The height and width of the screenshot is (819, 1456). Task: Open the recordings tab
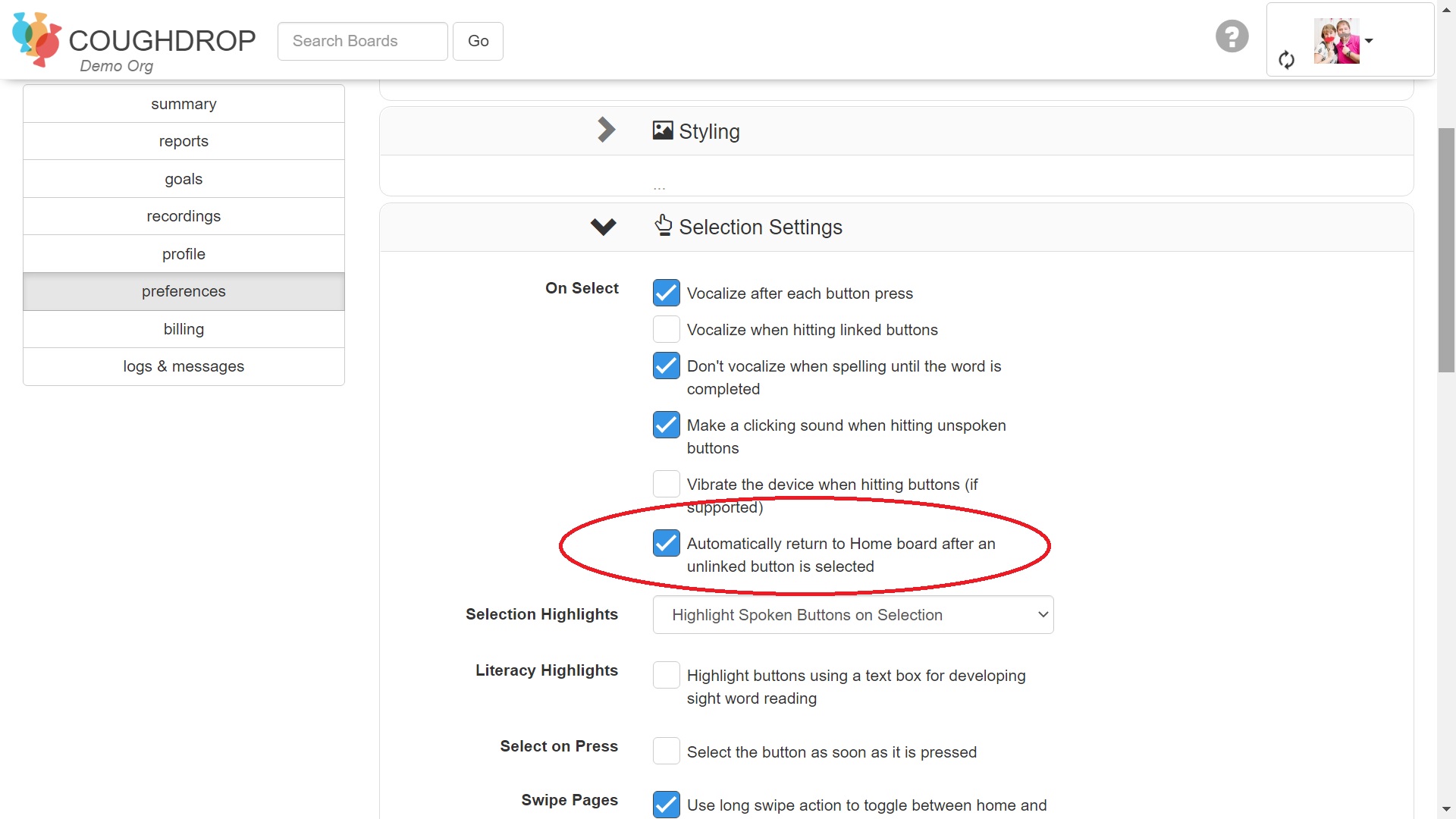tap(184, 216)
